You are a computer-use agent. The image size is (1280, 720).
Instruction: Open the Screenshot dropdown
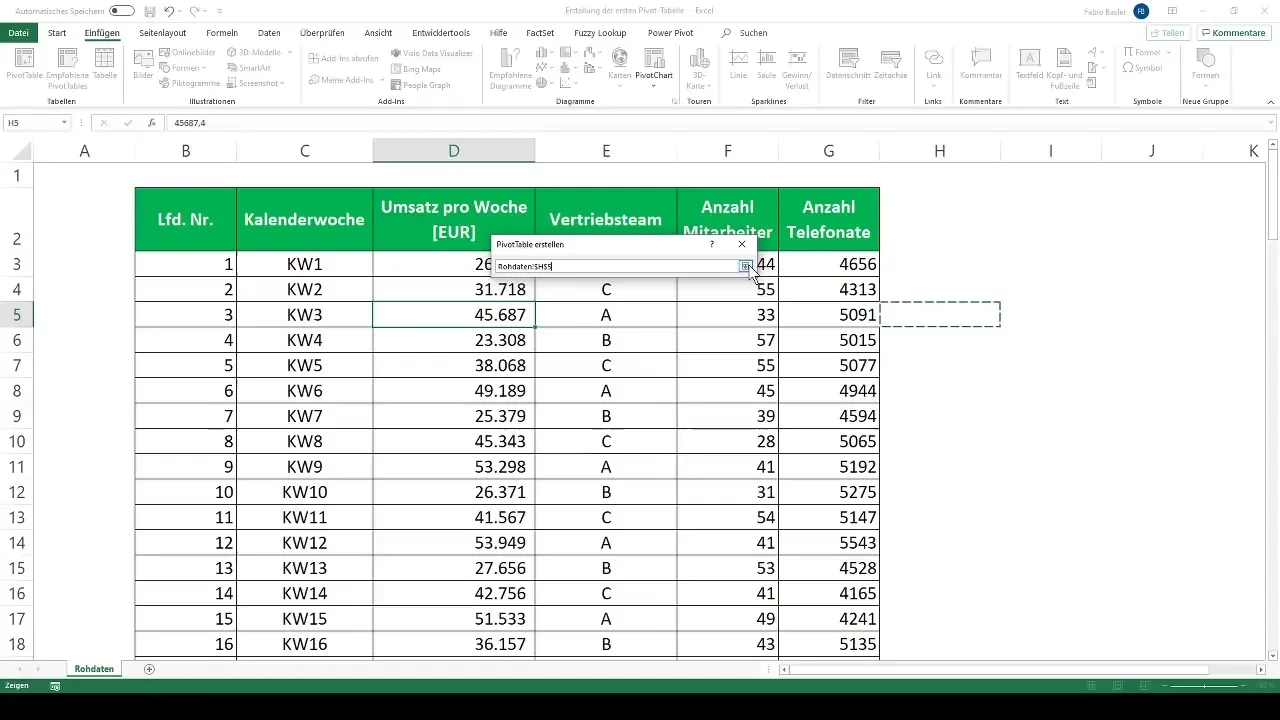point(283,84)
